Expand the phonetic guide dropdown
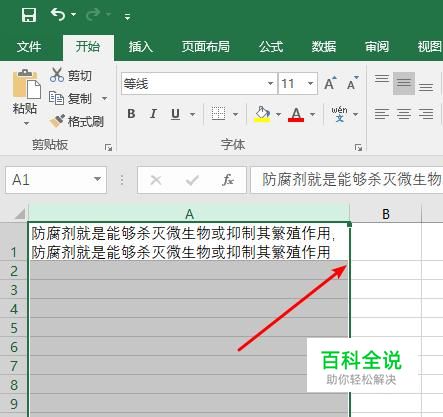The width and height of the screenshot is (443, 417). pyautogui.click(x=355, y=114)
